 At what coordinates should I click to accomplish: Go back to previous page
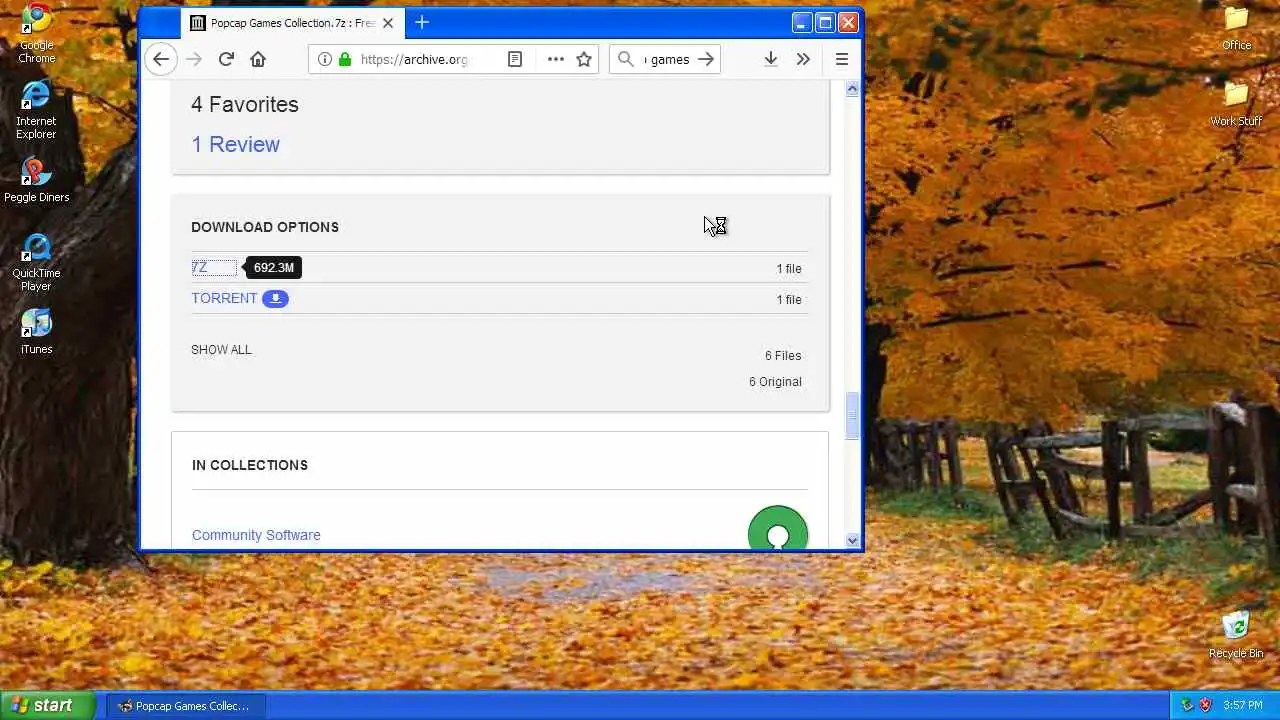(x=161, y=59)
